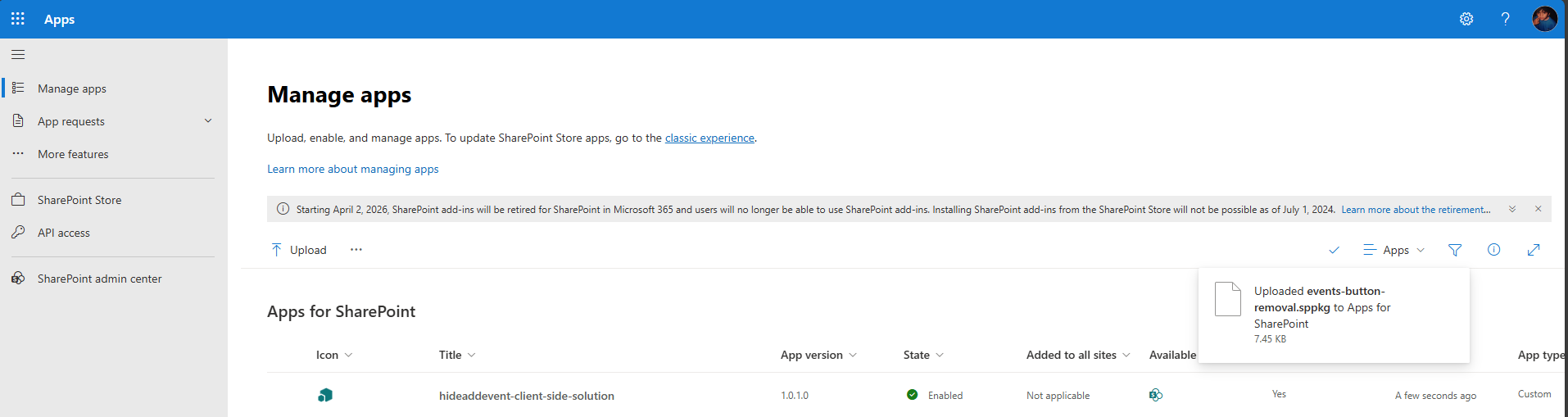The image size is (1568, 417).
Task: Click version 1.0.1.0 cell
Action: pyautogui.click(x=795, y=396)
